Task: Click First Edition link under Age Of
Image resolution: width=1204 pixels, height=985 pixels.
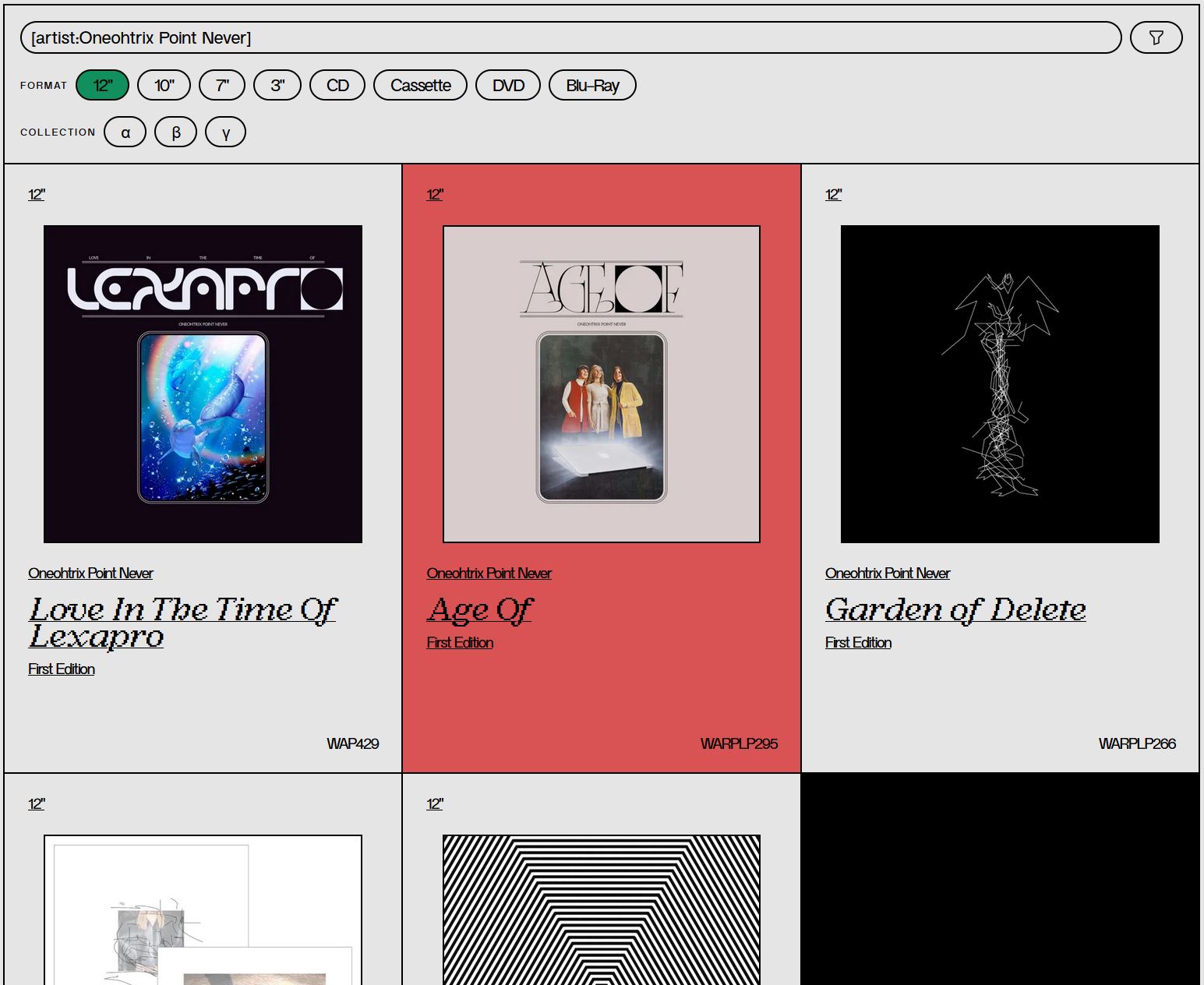Action: click(x=460, y=643)
